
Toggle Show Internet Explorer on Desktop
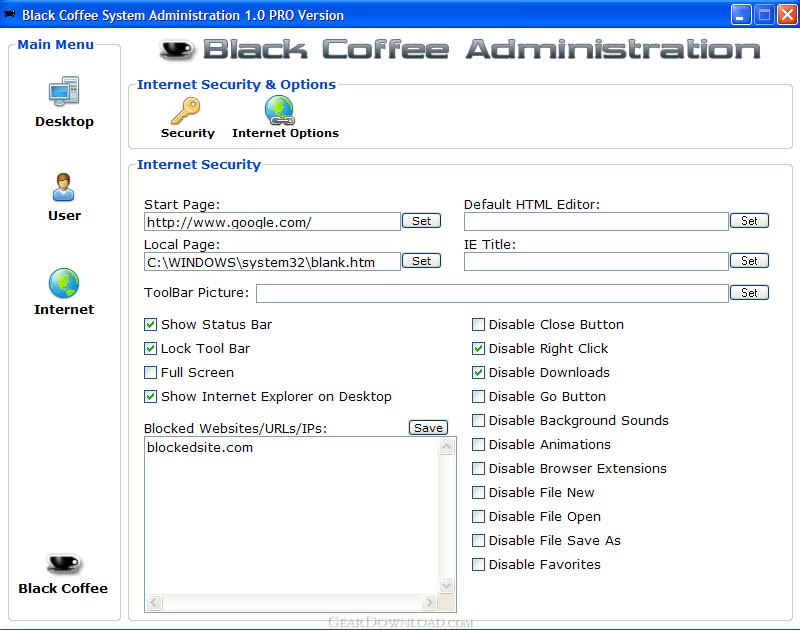(x=150, y=396)
